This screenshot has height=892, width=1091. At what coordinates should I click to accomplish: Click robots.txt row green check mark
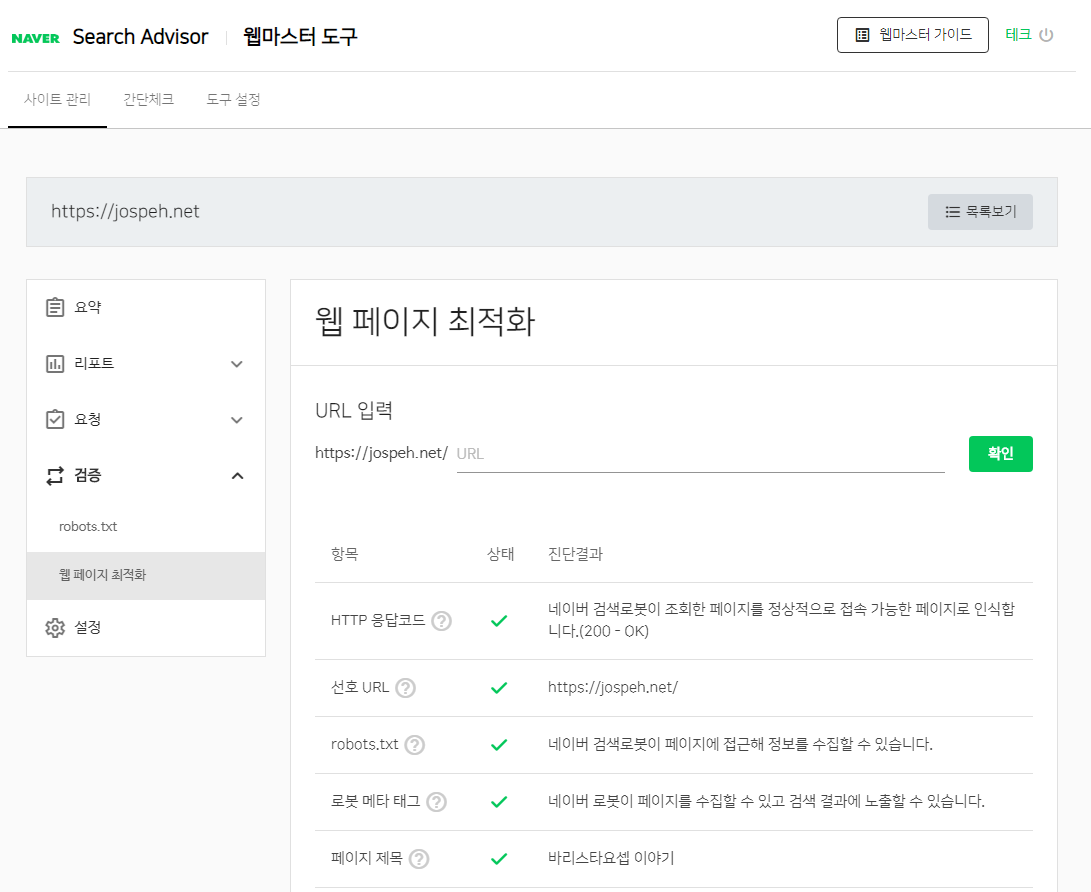[x=499, y=745]
